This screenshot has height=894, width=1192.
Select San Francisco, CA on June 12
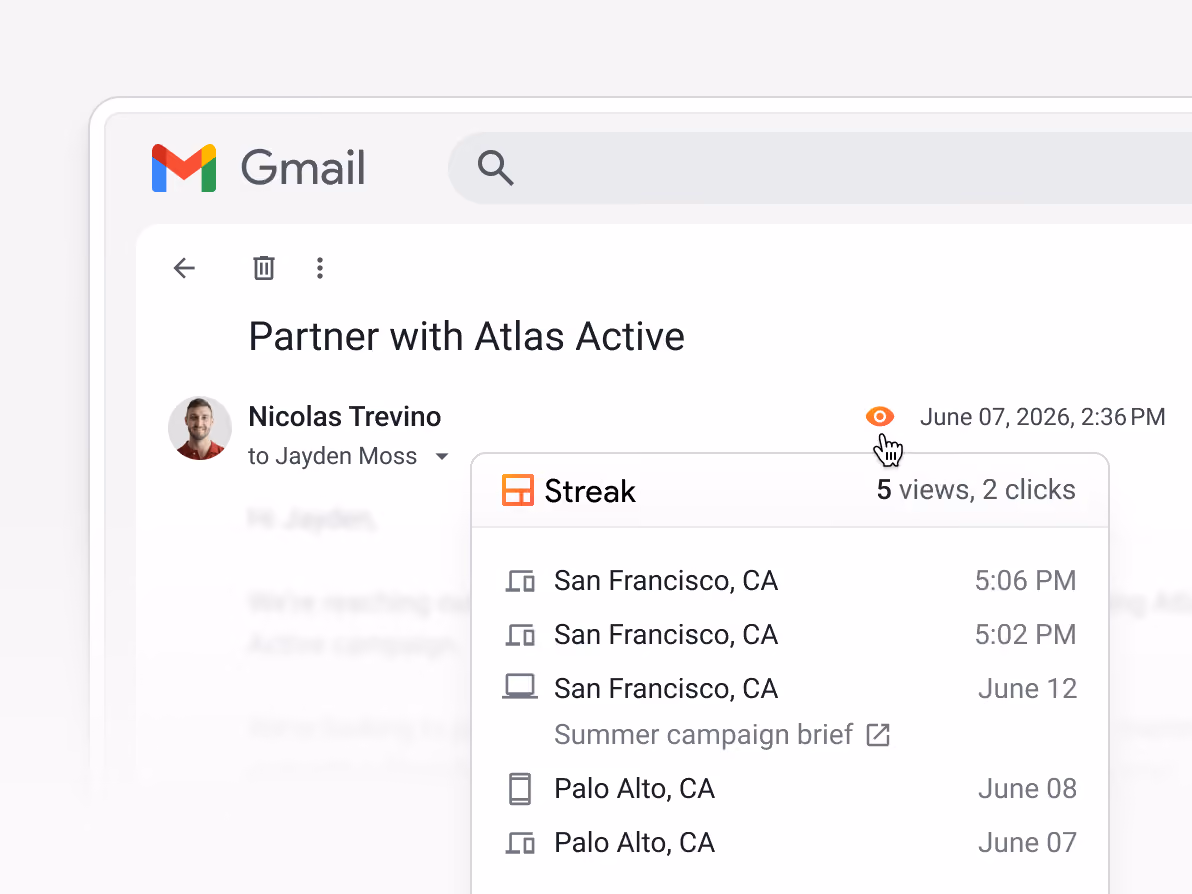tap(666, 689)
